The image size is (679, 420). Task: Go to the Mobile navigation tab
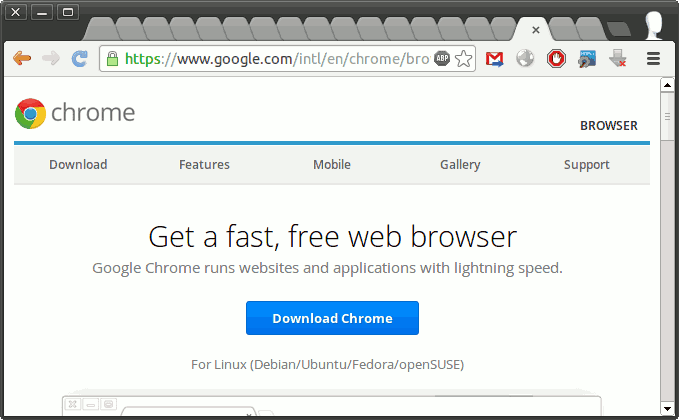331,165
